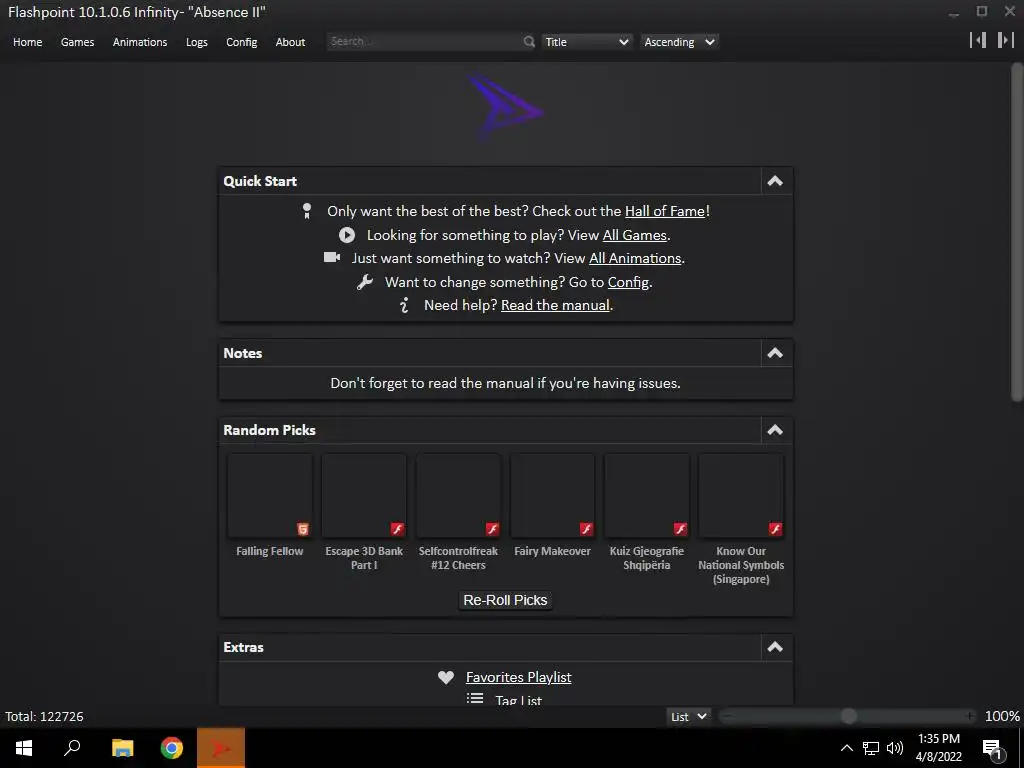This screenshot has width=1024, height=768.
Task: Click the vertical page scrollbar
Action: [x=1017, y=232]
